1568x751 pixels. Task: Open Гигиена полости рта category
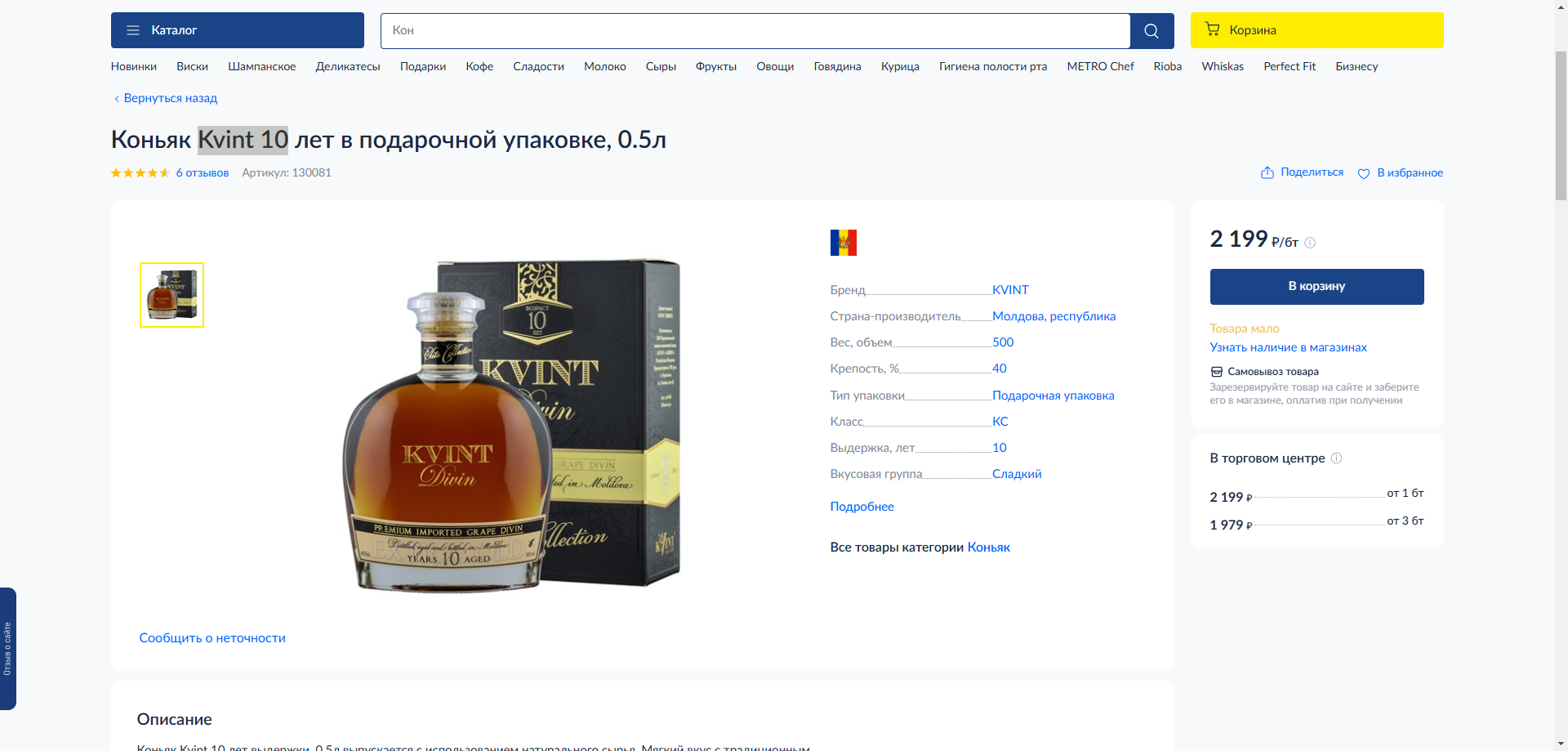coord(993,66)
